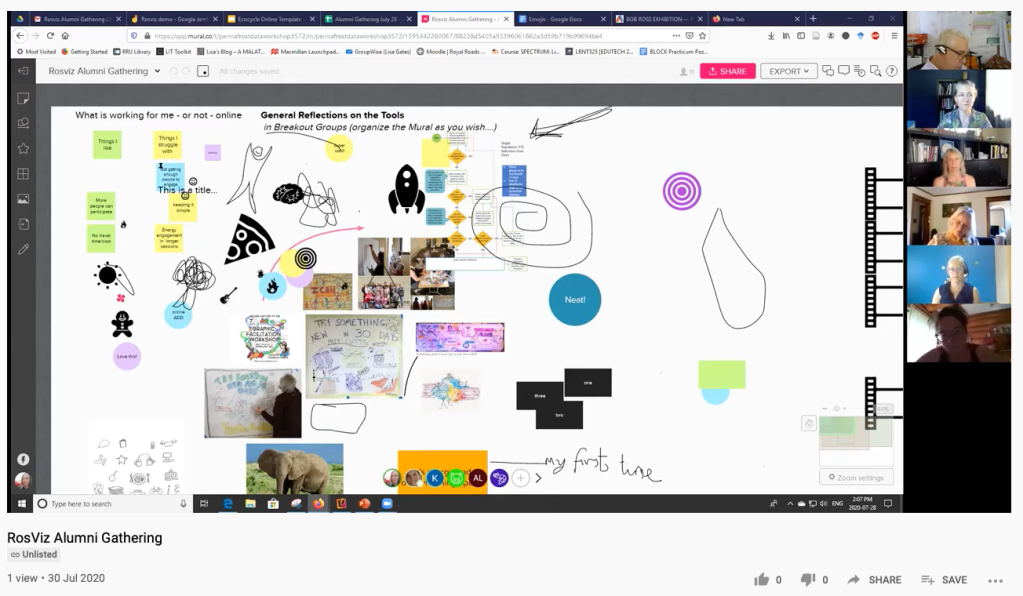
Task: View the participants count icon
Action: tap(686, 72)
